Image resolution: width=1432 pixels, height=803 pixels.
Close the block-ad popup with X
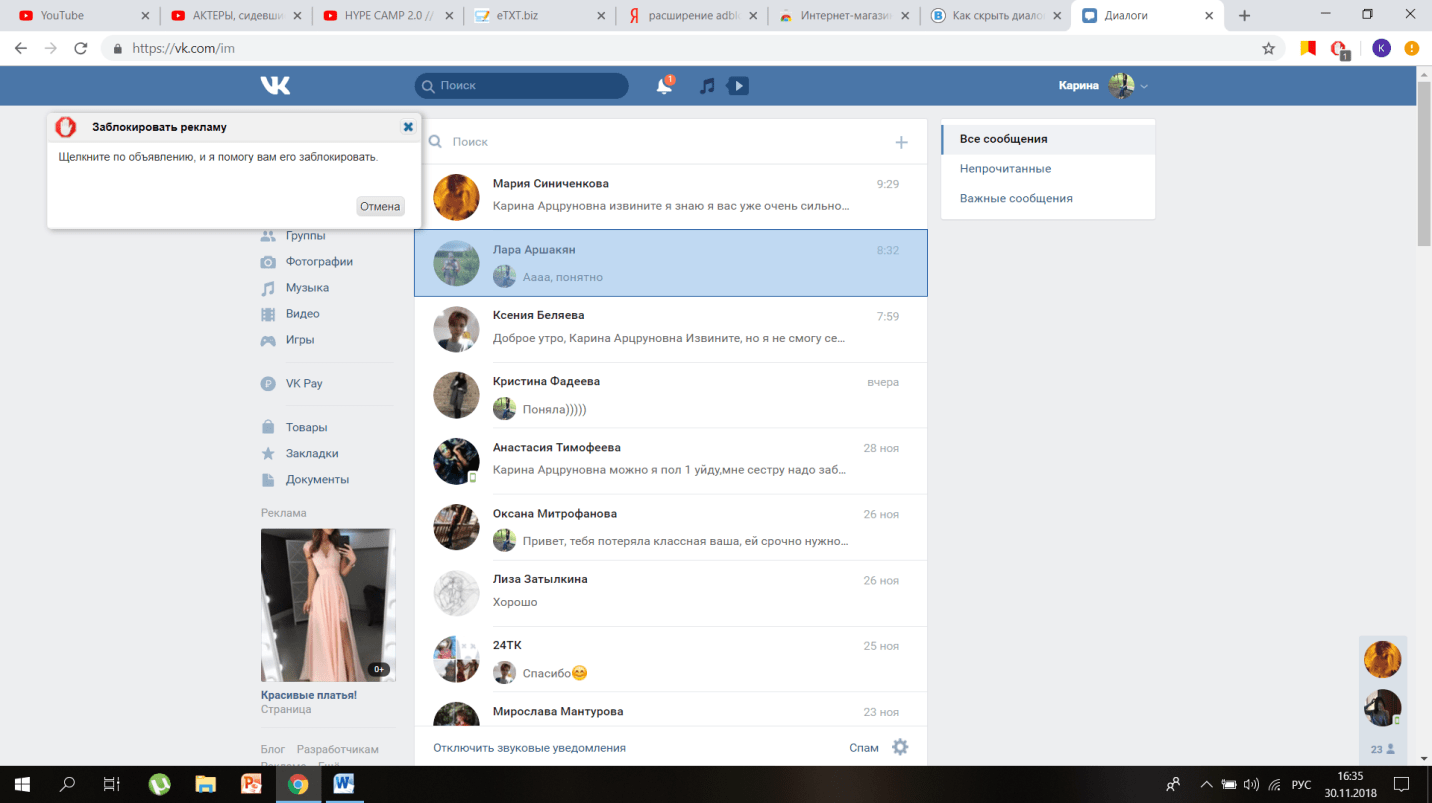(408, 127)
